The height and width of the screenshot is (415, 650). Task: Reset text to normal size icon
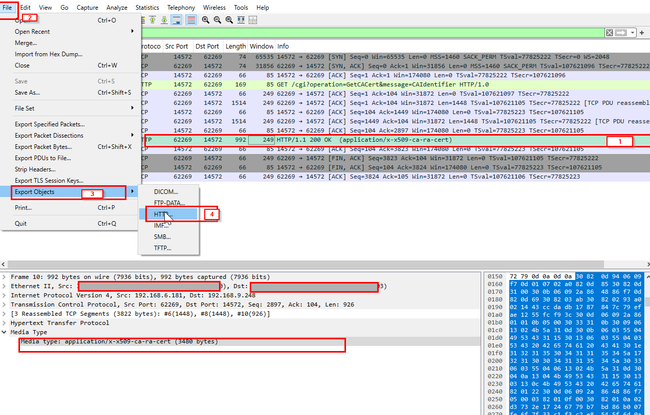(229, 20)
